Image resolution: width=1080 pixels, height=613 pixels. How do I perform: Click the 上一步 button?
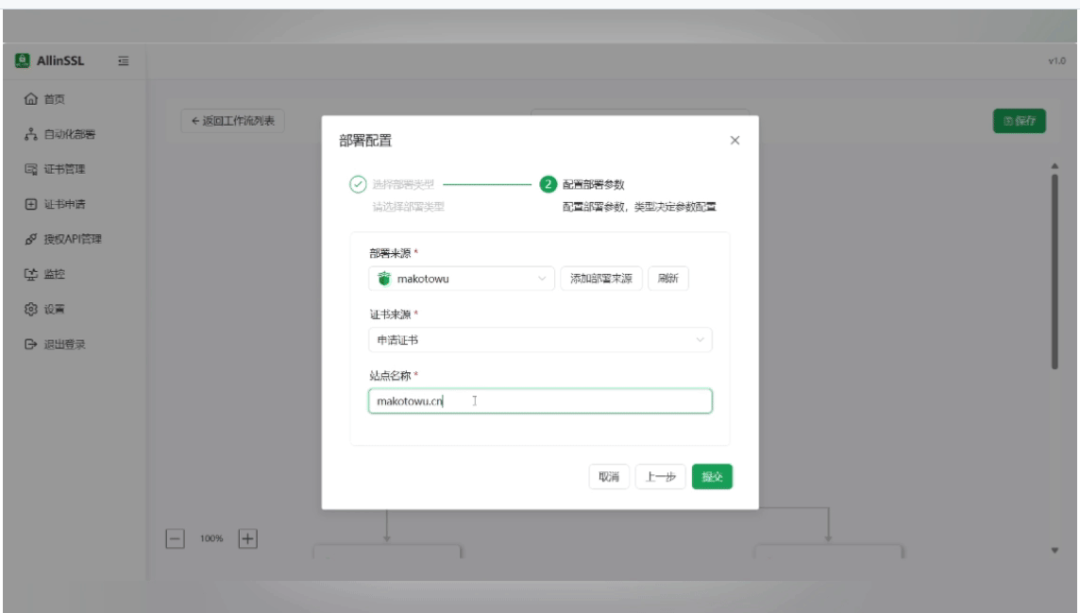click(660, 477)
